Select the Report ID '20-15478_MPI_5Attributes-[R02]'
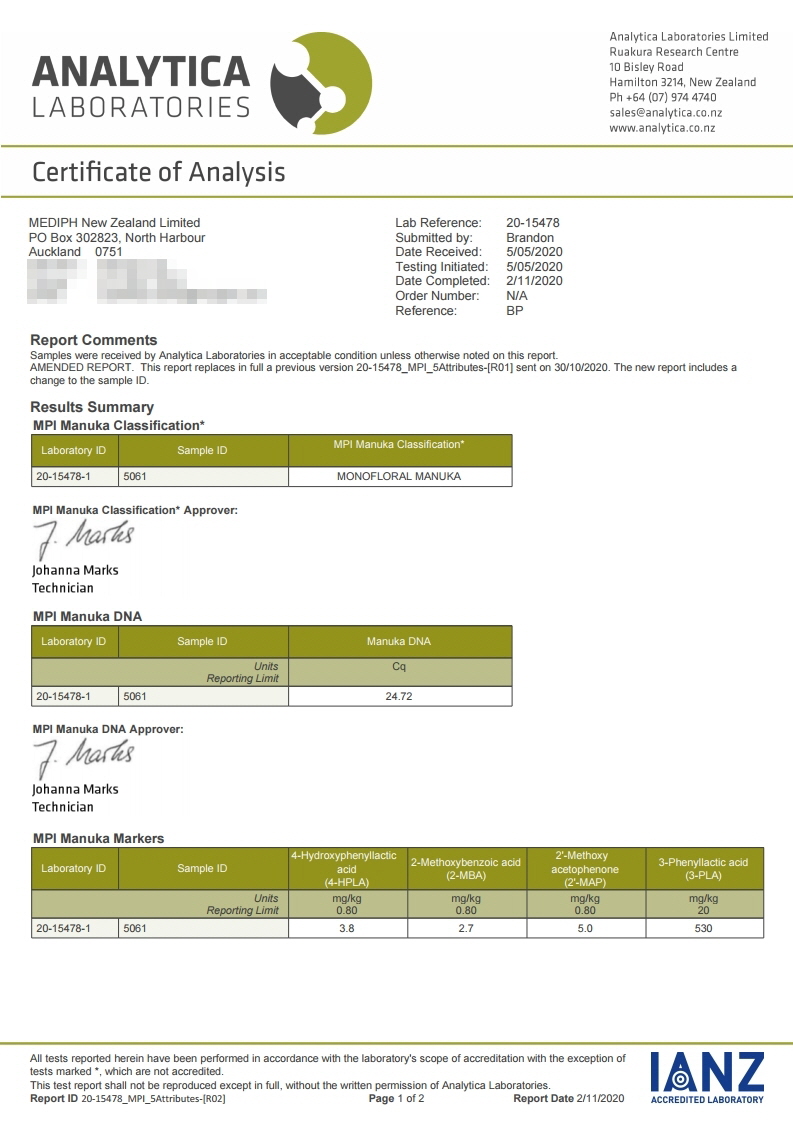Viewport: 793px width, 1122px height. point(153,1099)
